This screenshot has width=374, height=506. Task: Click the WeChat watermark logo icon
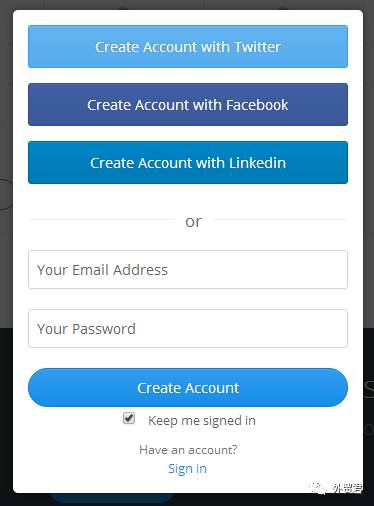click(318, 489)
